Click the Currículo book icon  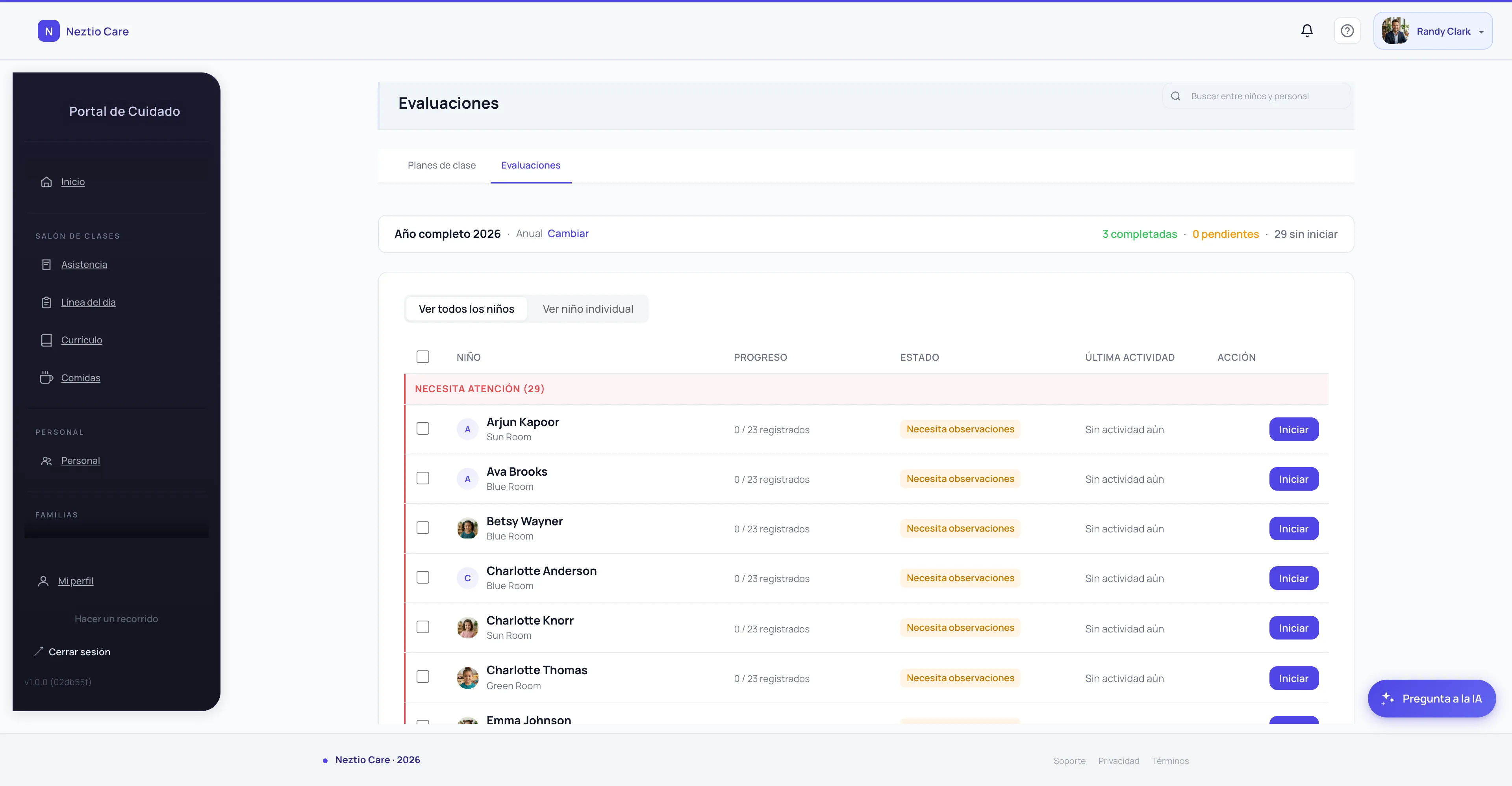point(46,341)
